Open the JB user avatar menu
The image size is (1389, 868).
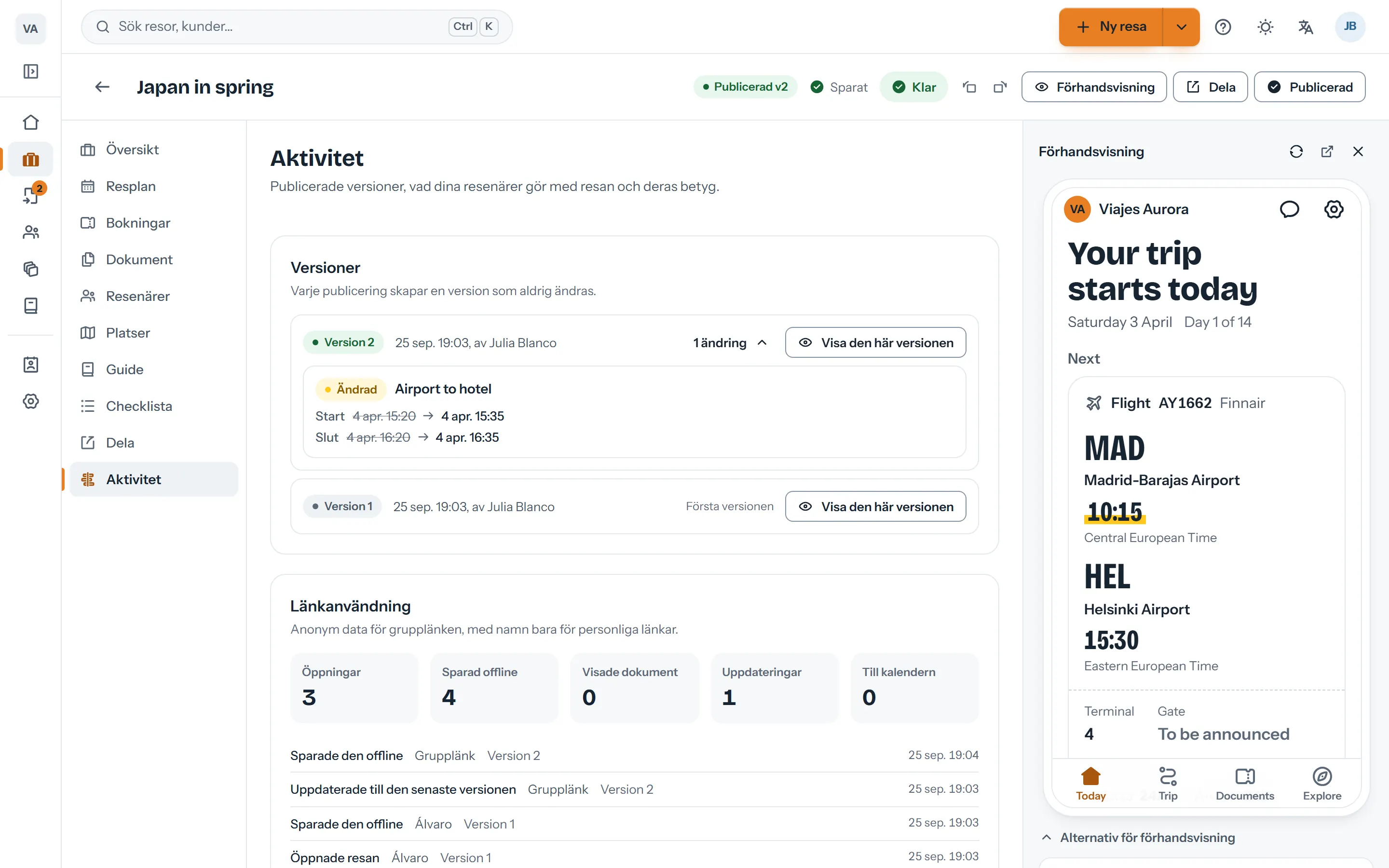1350,27
